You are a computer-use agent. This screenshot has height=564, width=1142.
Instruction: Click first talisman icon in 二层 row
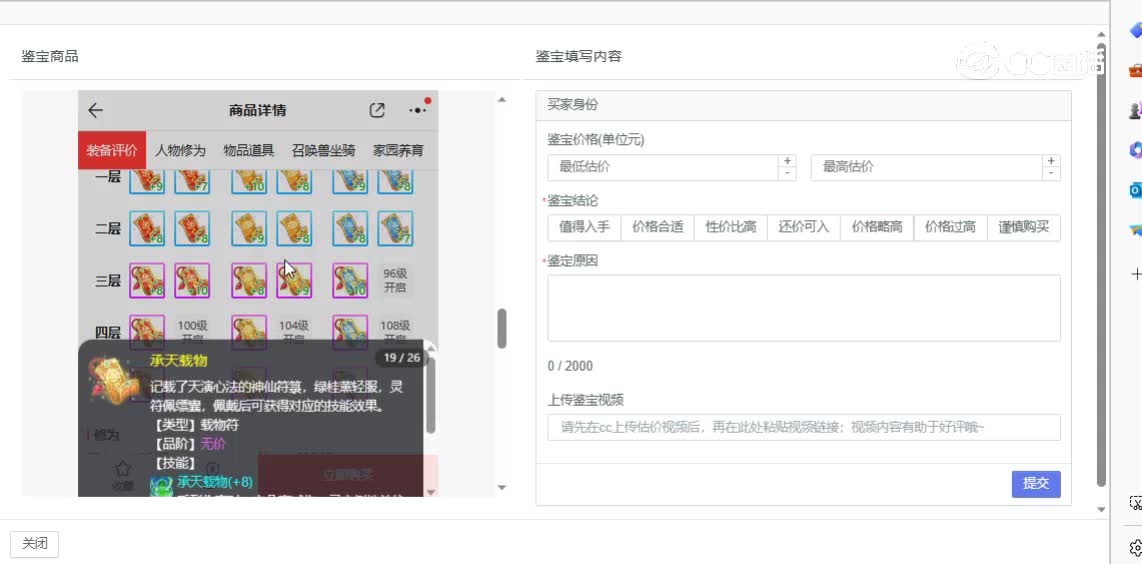[x=146, y=228]
